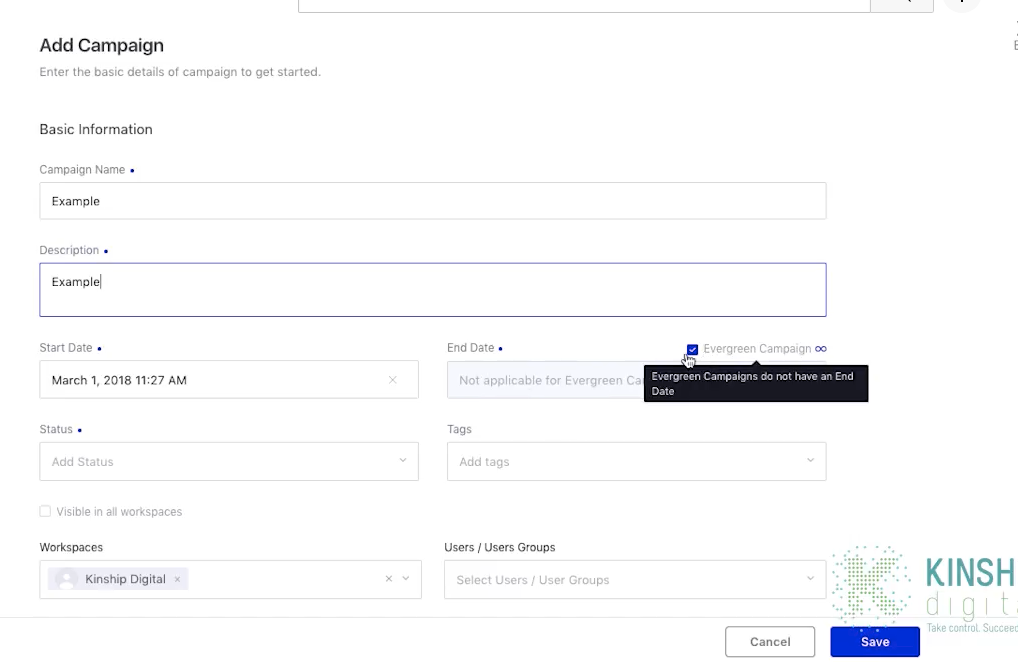1018x662 pixels.
Task: Save the new campaign
Action: click(874, 642)
